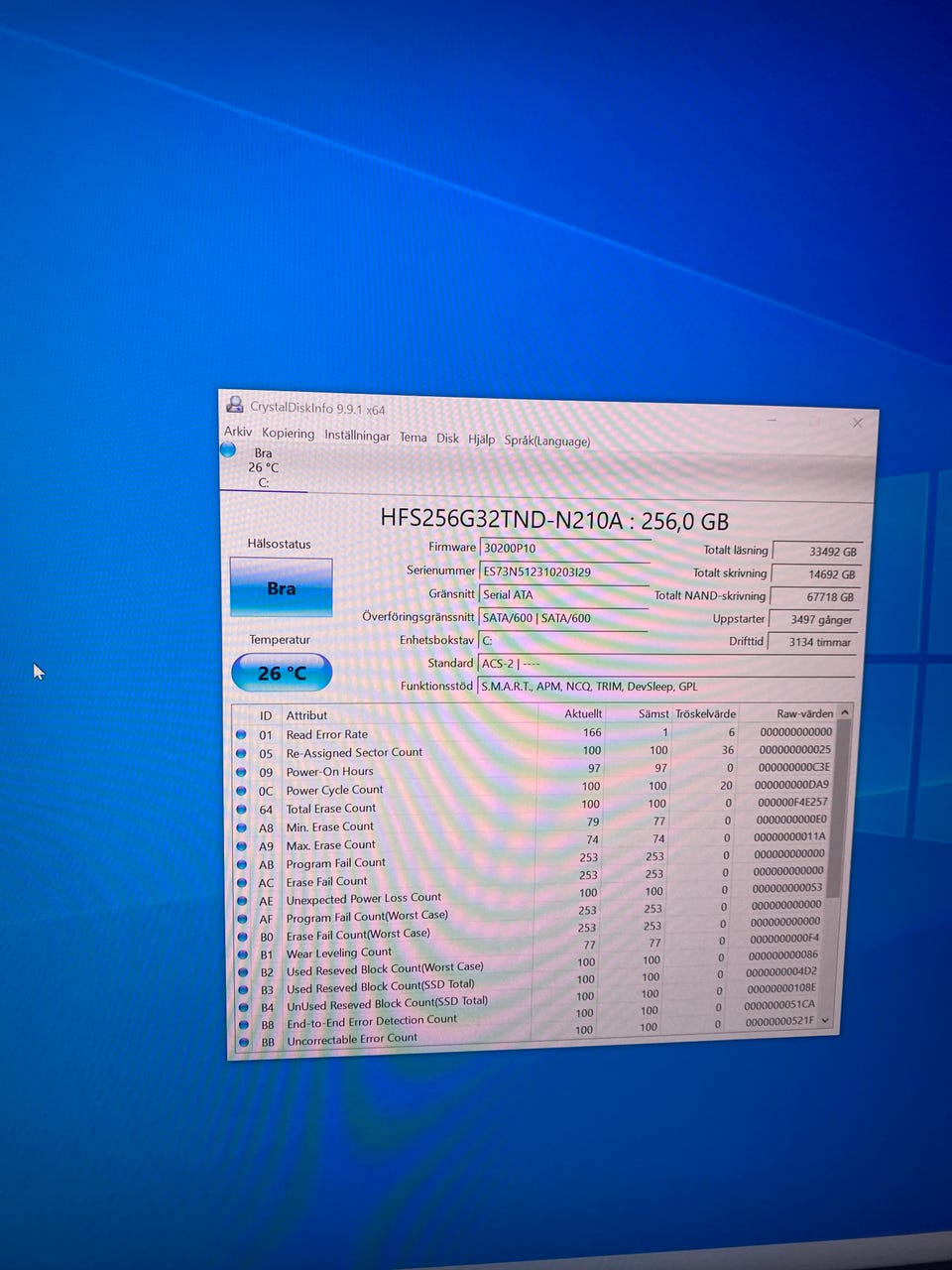Click the status icon of Erase Fail Count(Worst Case)
Image resolution: width=952 pixels, height=1270 pixels.
pos(243,937)
